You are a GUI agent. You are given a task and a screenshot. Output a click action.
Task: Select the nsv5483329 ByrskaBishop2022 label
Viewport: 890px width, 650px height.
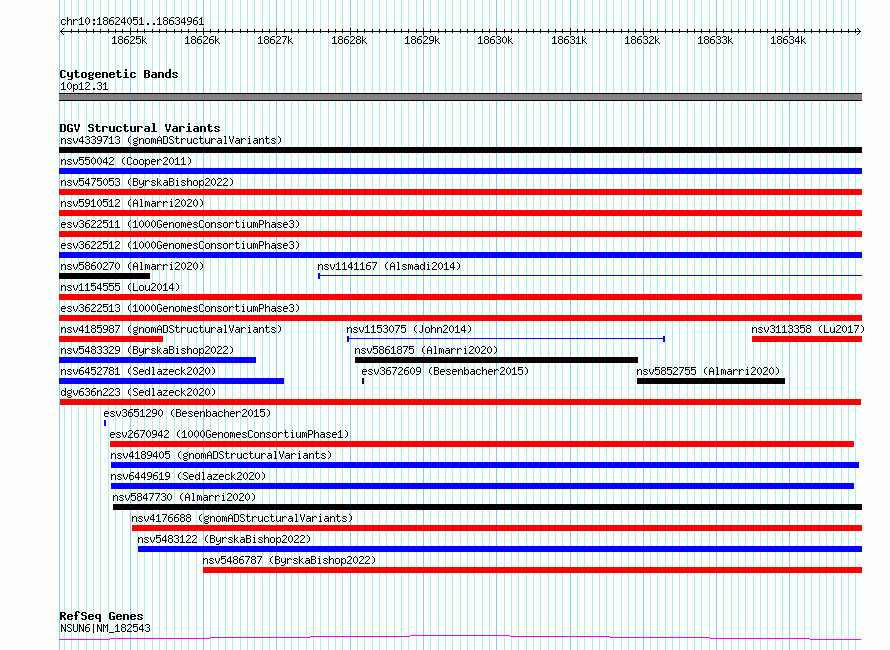click(x=147, y=350)
